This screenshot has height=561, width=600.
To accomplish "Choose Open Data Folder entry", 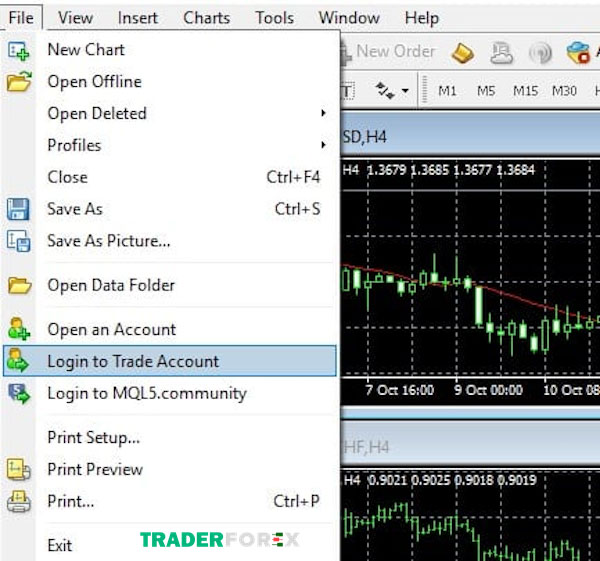I will click(x=170, y=285).
